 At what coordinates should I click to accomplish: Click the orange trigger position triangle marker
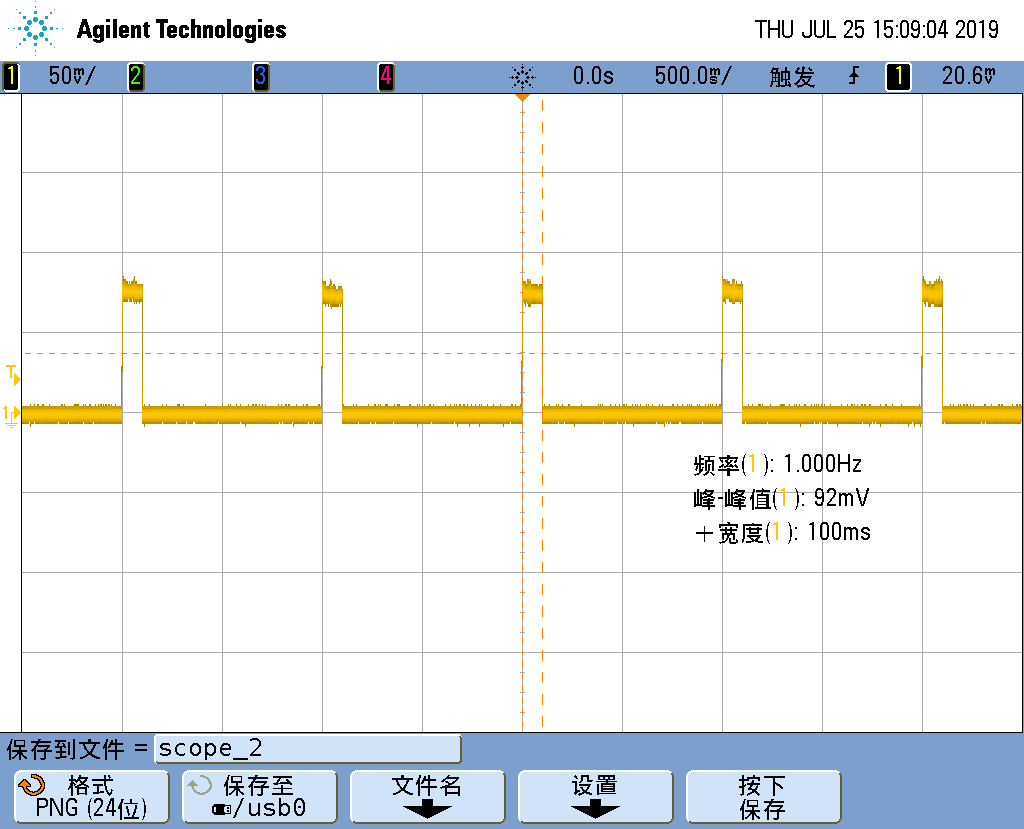click(522, 97)
